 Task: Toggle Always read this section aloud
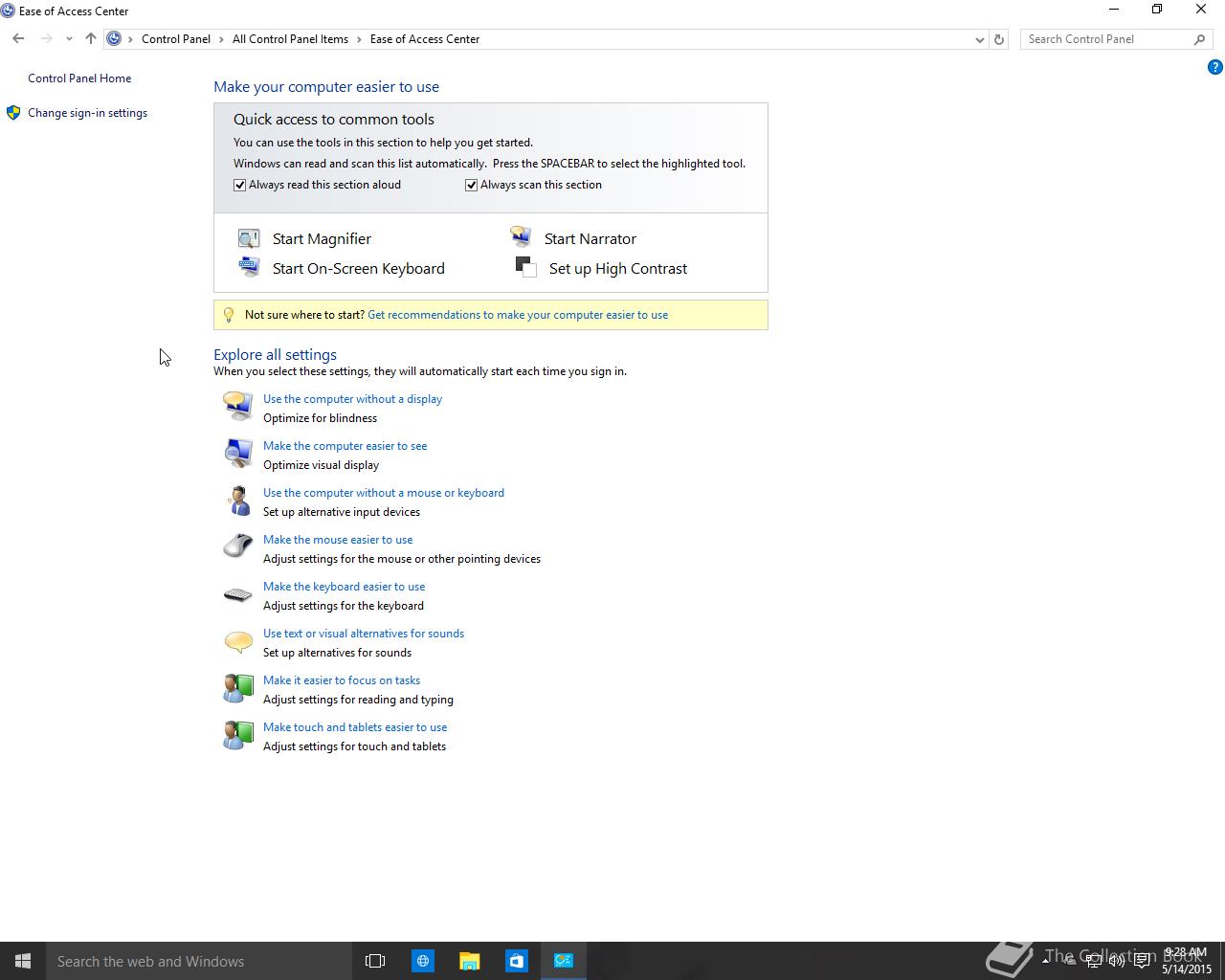coord(240,185)
